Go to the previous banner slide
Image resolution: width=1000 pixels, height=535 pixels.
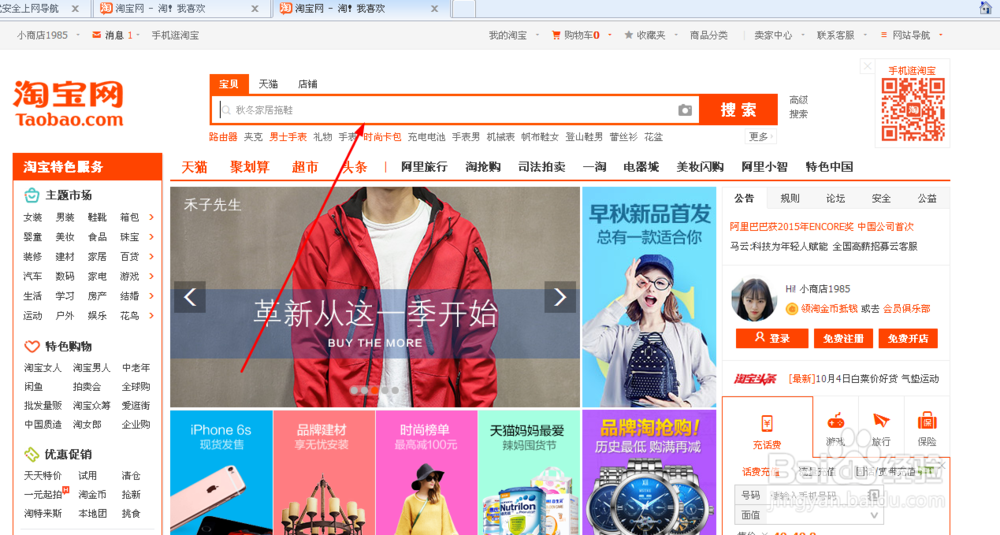coord(190,297)
